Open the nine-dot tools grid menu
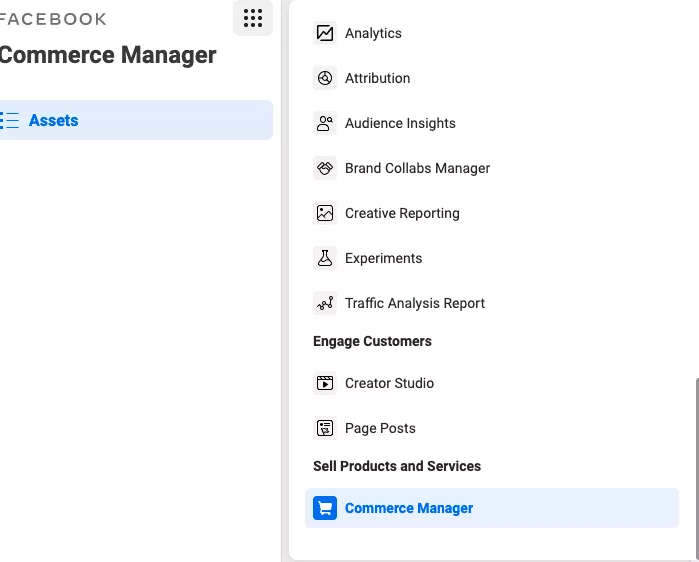The height and width of the screenshot is (562, 699). click(x=253, y=18)
